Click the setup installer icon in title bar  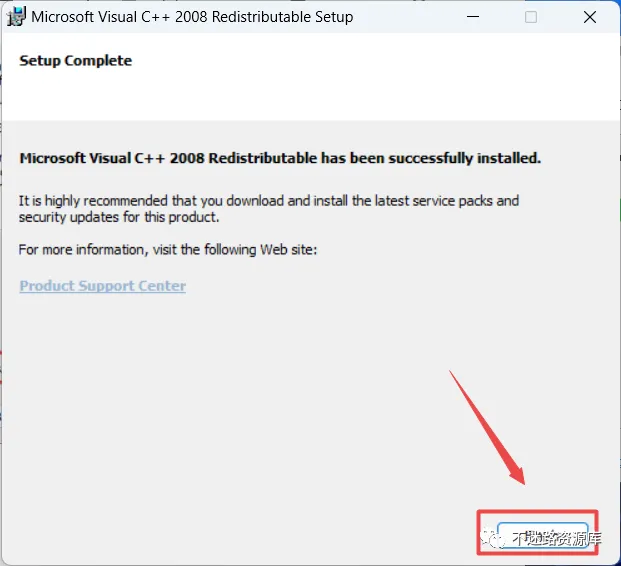tap(16, 17)
